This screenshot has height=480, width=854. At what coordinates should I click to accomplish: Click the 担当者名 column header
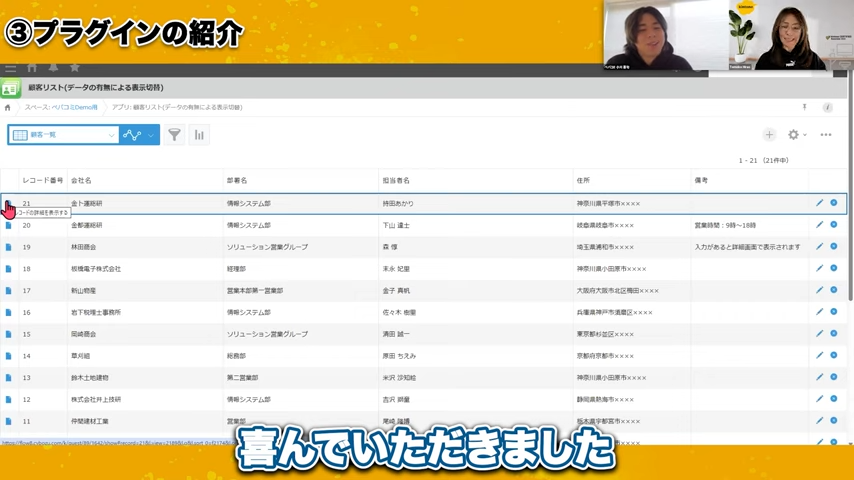pyautogui.click(x=396, y=180)
